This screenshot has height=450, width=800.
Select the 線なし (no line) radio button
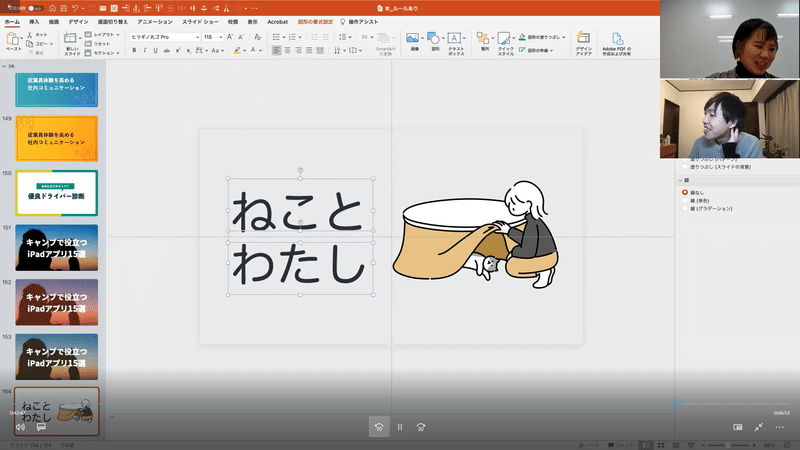(x=685, y=192)
